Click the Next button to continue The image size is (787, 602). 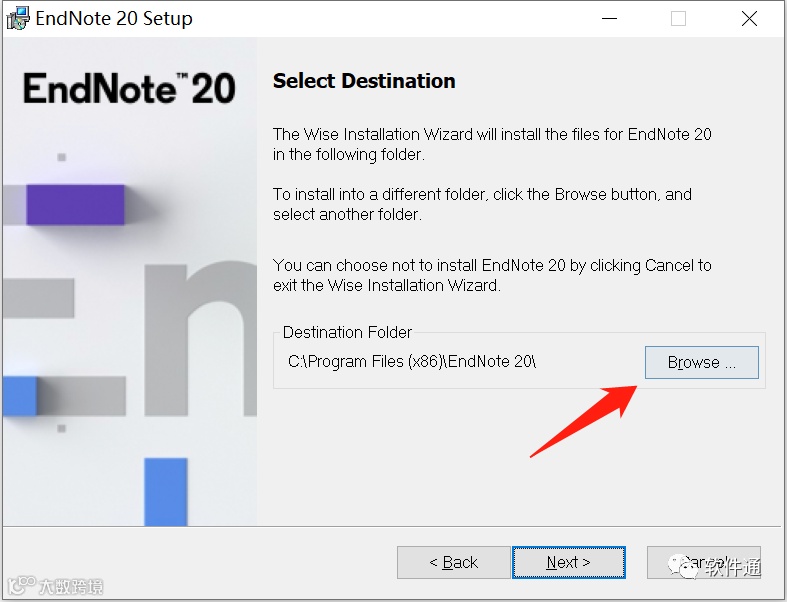tap(569, 562)
